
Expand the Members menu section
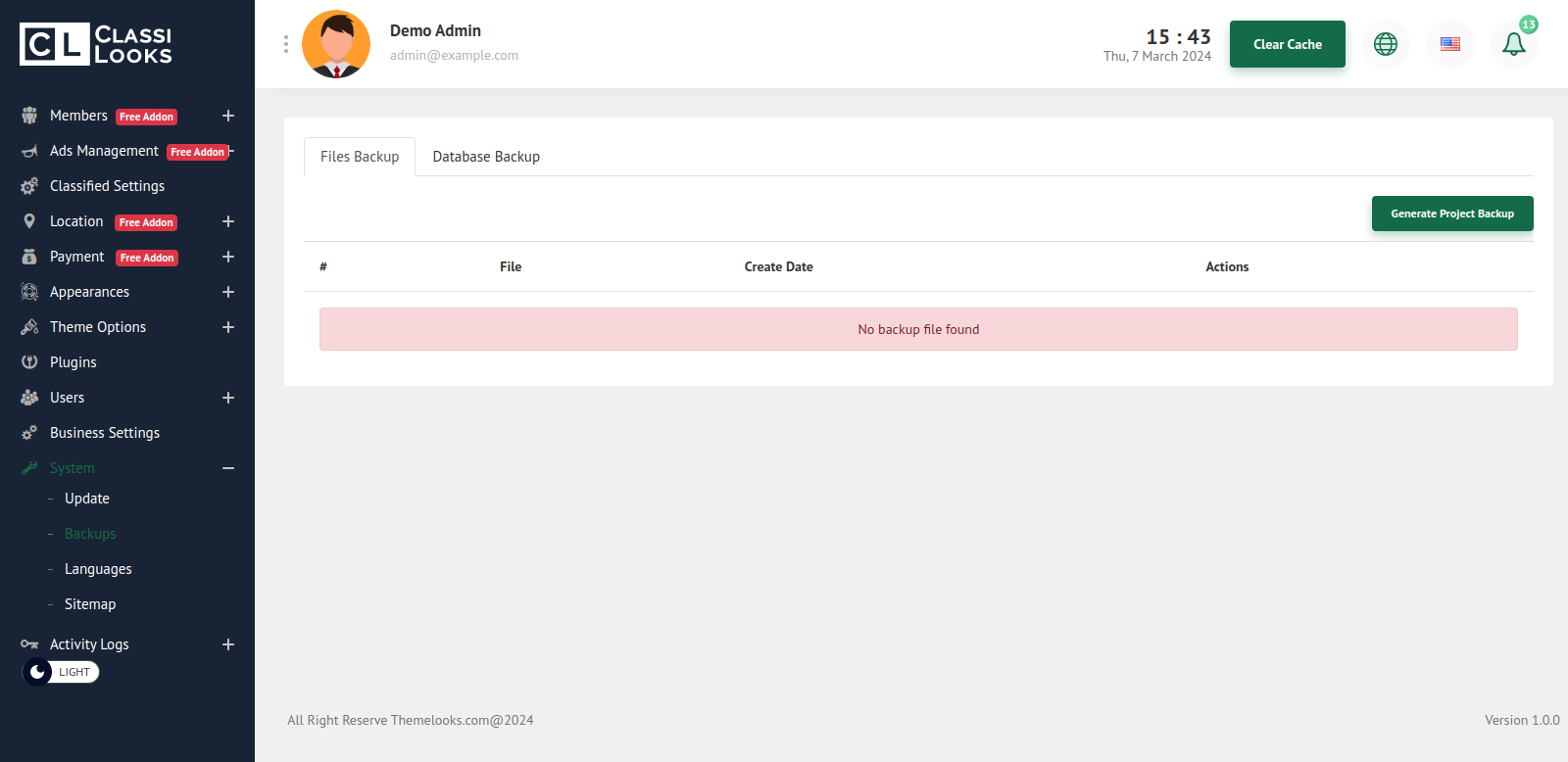227,116
